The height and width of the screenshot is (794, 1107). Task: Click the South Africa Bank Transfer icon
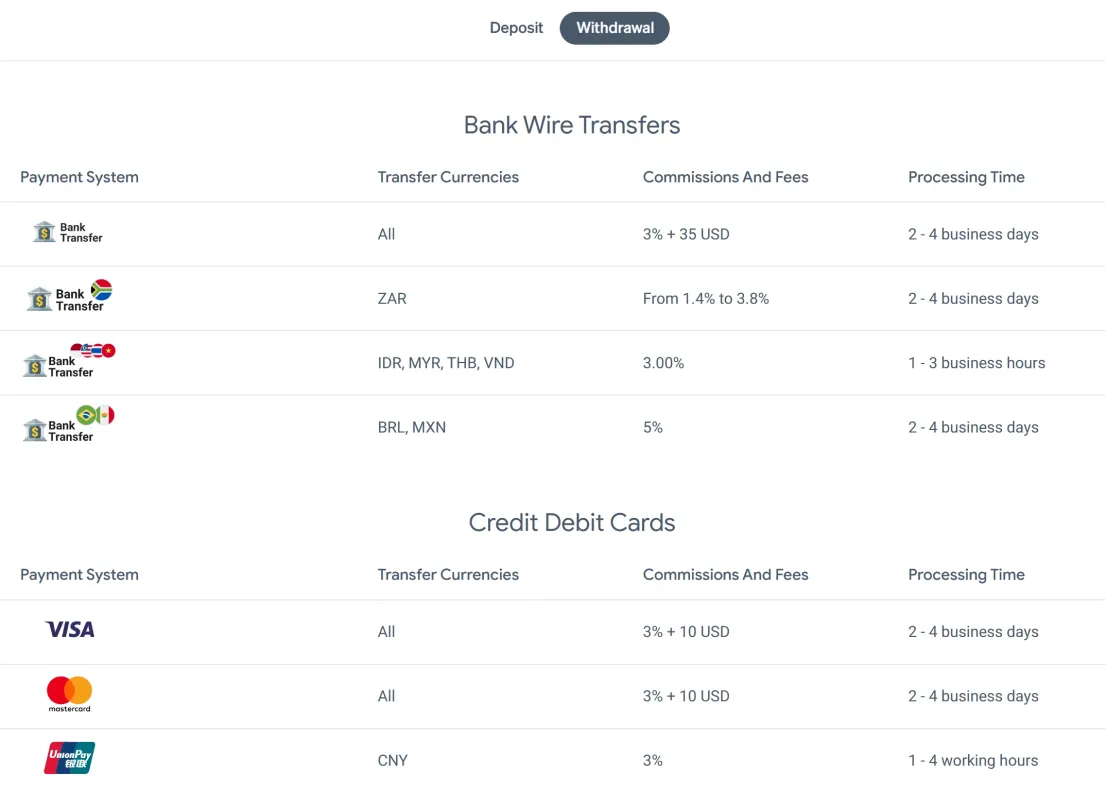(x=69, y=296)
